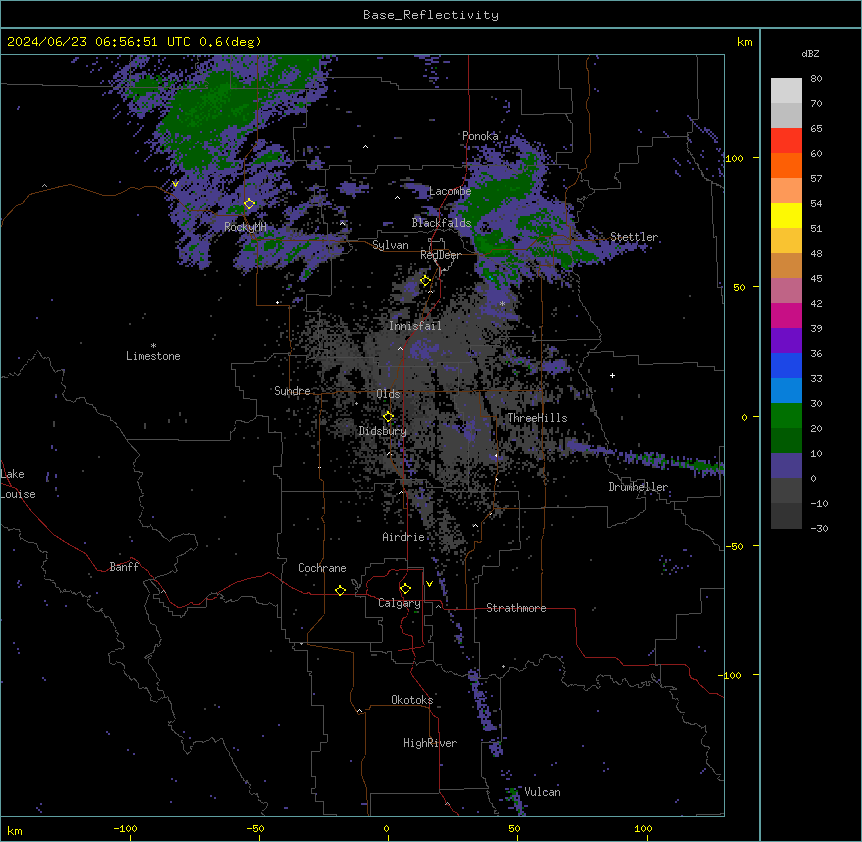Click the km label at bottom left corner
This screenshot has height=842, width=862.
(14, 830)
